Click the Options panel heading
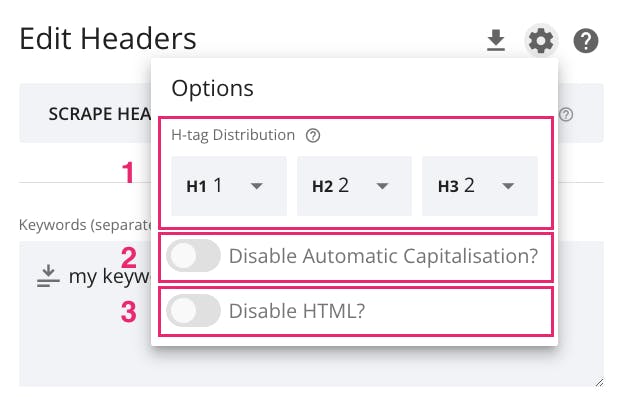 212,88
